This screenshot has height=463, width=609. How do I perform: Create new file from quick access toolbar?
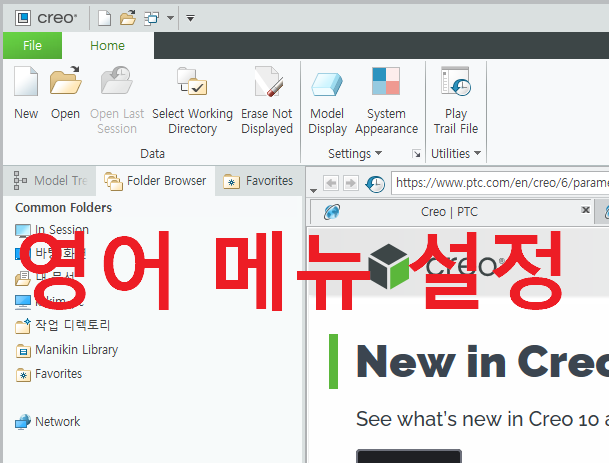click(104, 18)
